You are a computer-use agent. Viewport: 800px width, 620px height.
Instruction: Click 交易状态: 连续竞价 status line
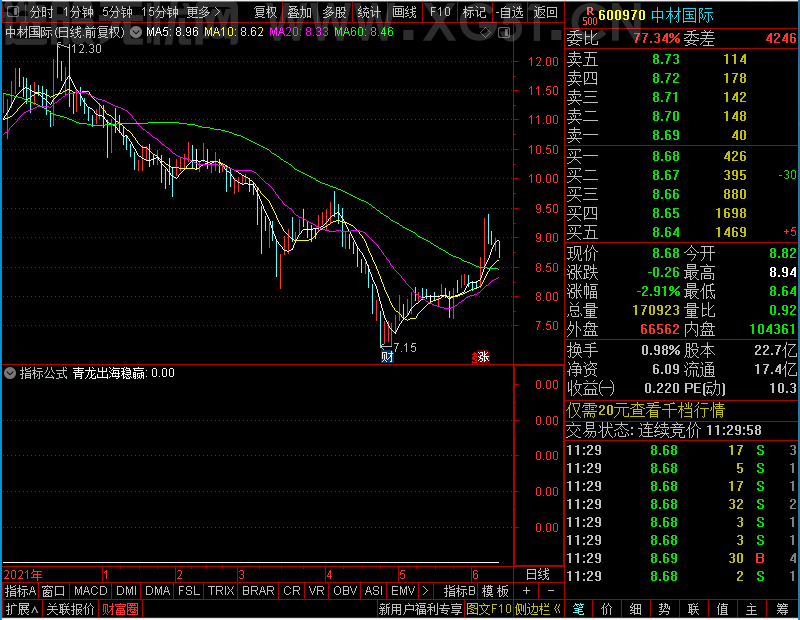(x=663, y=430)
